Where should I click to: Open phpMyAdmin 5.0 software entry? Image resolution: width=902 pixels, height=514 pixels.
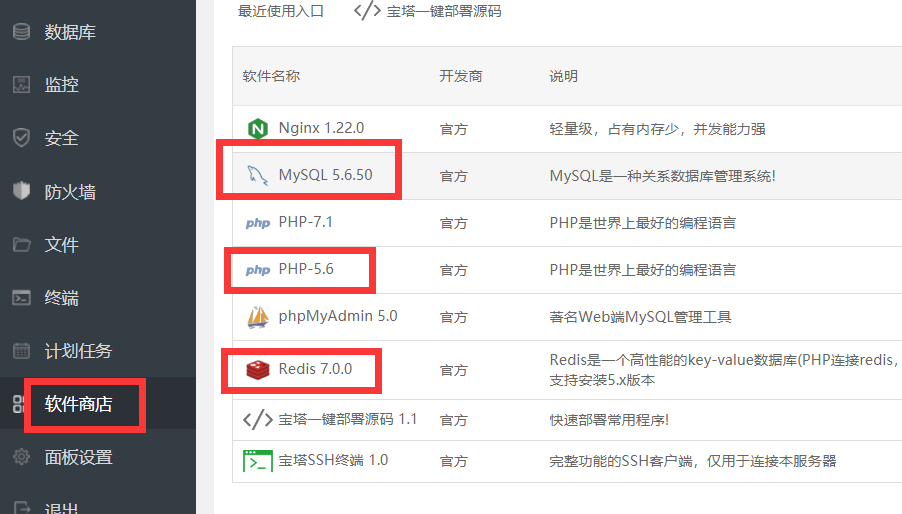click(x=338, y=316)
